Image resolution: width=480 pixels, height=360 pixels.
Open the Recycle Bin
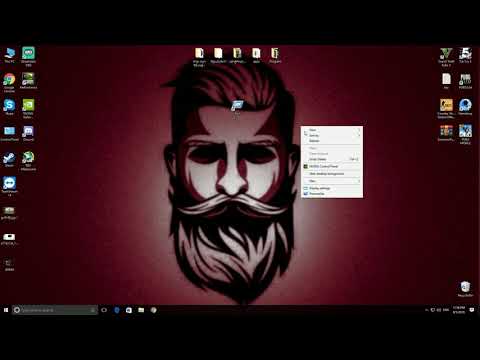tap(465, 289)
